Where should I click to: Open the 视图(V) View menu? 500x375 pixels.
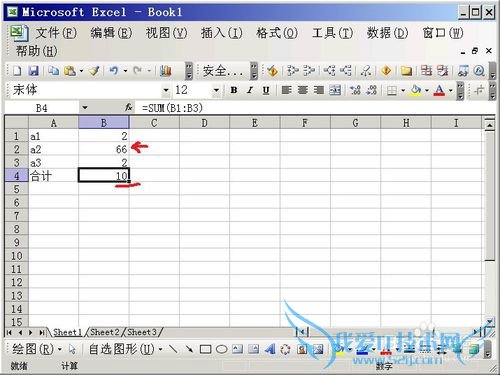pyautogui.click(x=166, y=33)
